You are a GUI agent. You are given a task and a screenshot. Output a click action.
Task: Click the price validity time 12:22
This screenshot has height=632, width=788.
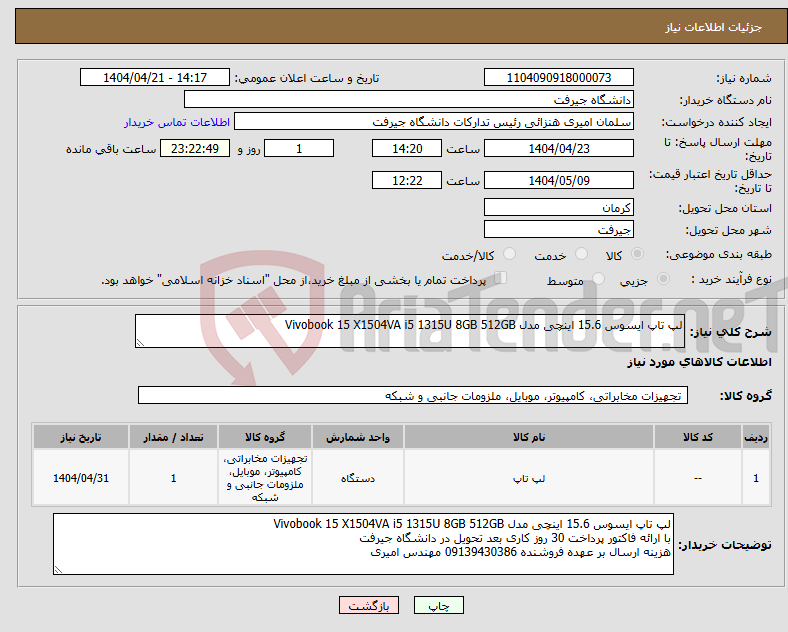[407, 180]
